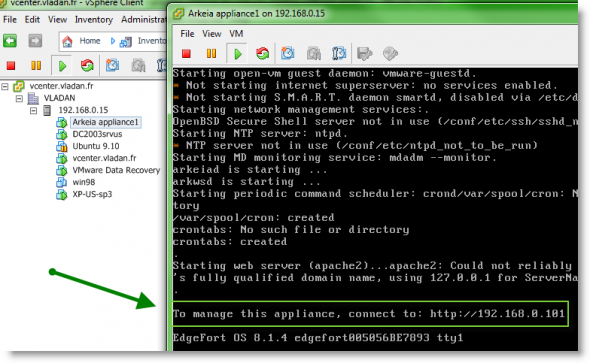The height and width of the screenshot is (363, 590).
Task: Click the Revert to snapshot icon in the Arkeia console
Action: 314,53
